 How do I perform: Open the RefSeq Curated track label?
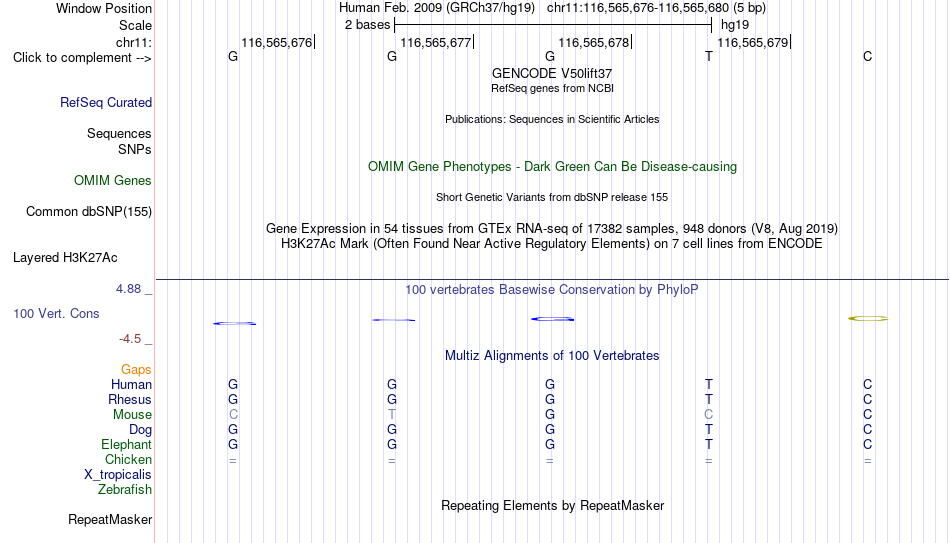[x=106, y=102]
